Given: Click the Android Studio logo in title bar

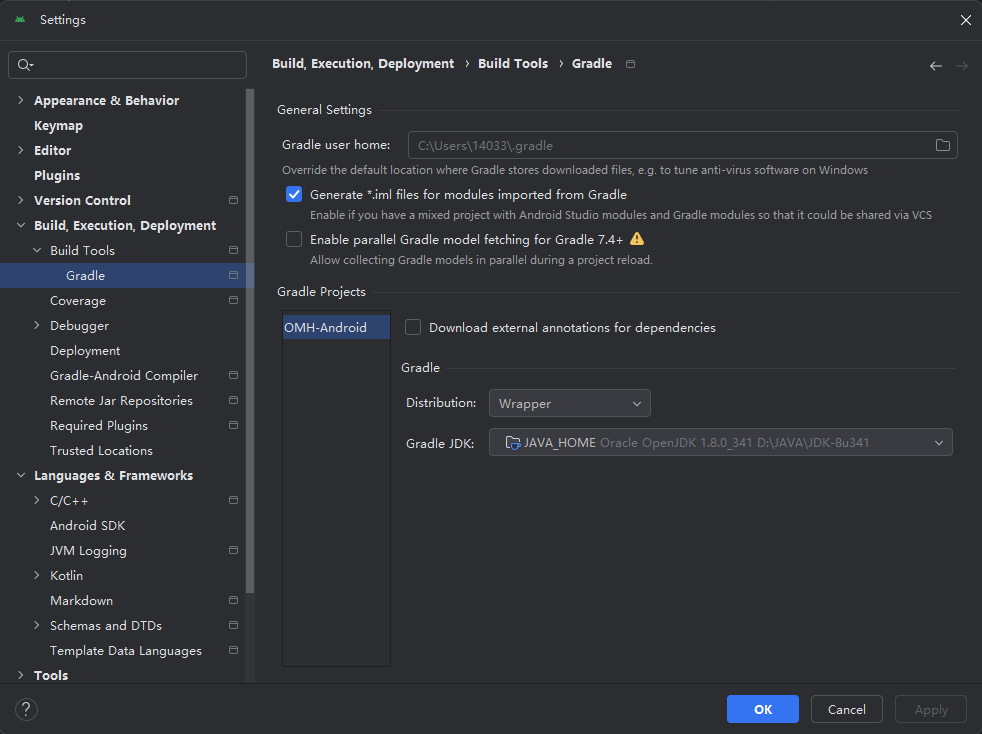Looking at the screenshot, I should tap(20, 19).
